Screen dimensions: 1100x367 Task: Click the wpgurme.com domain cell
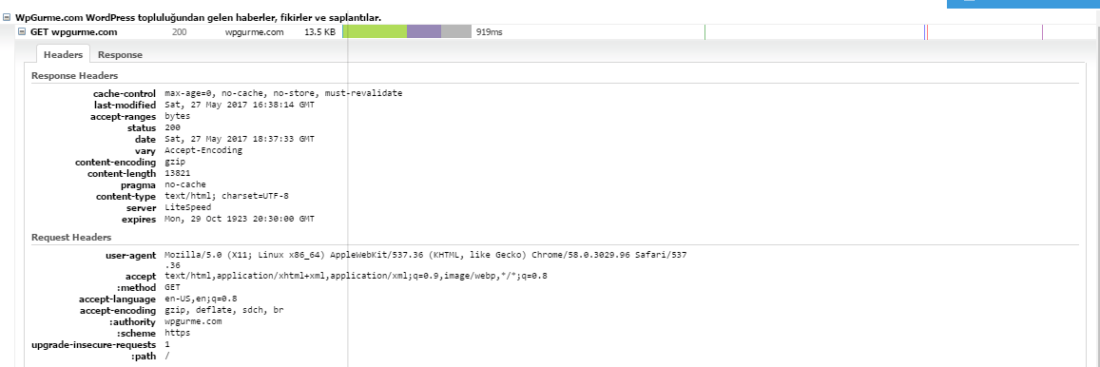click(254, 32)
